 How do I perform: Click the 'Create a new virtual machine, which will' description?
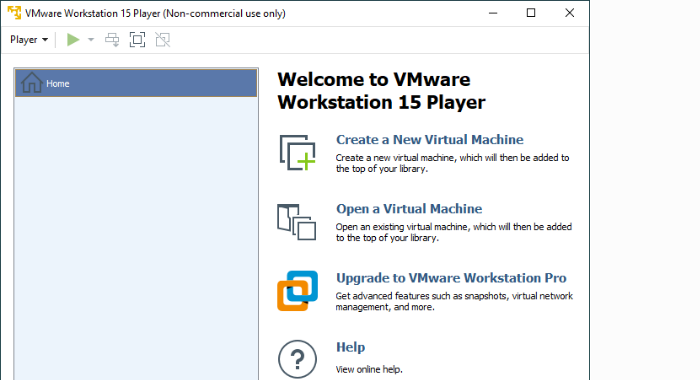coord(452,163)
